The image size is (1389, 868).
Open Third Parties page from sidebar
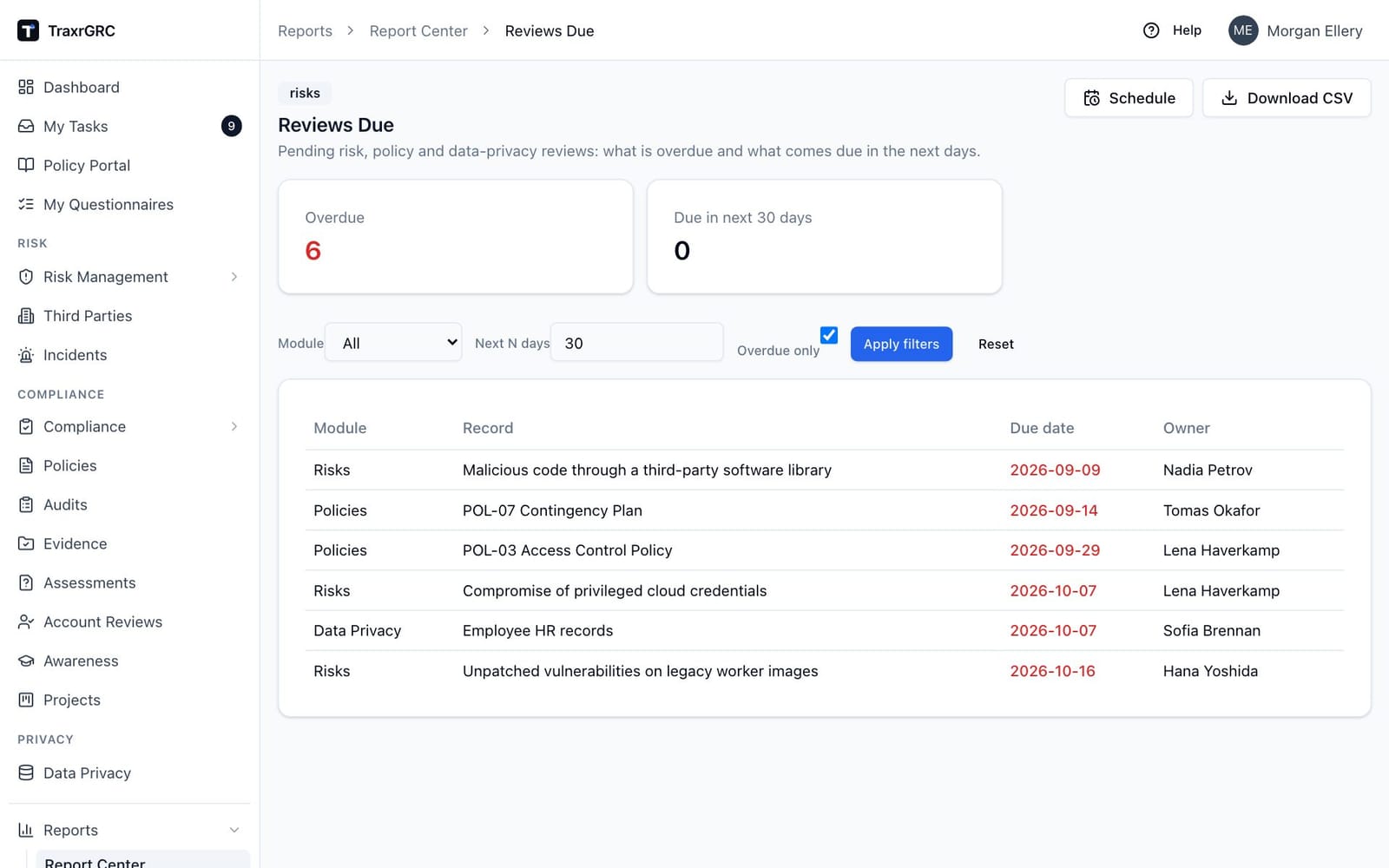(x=129, y=316)
